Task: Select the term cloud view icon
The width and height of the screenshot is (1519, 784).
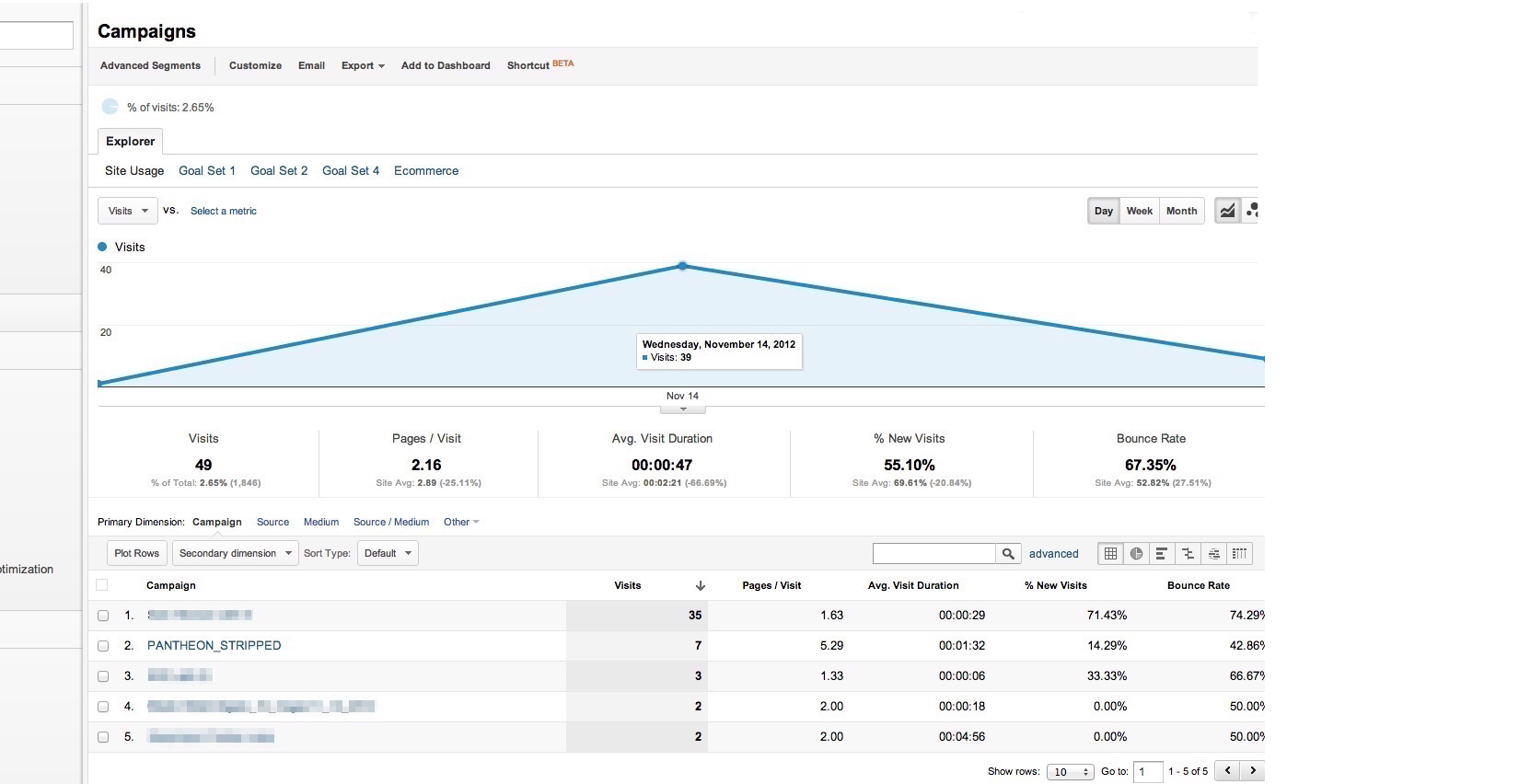Action: [x=1213, y=554]
